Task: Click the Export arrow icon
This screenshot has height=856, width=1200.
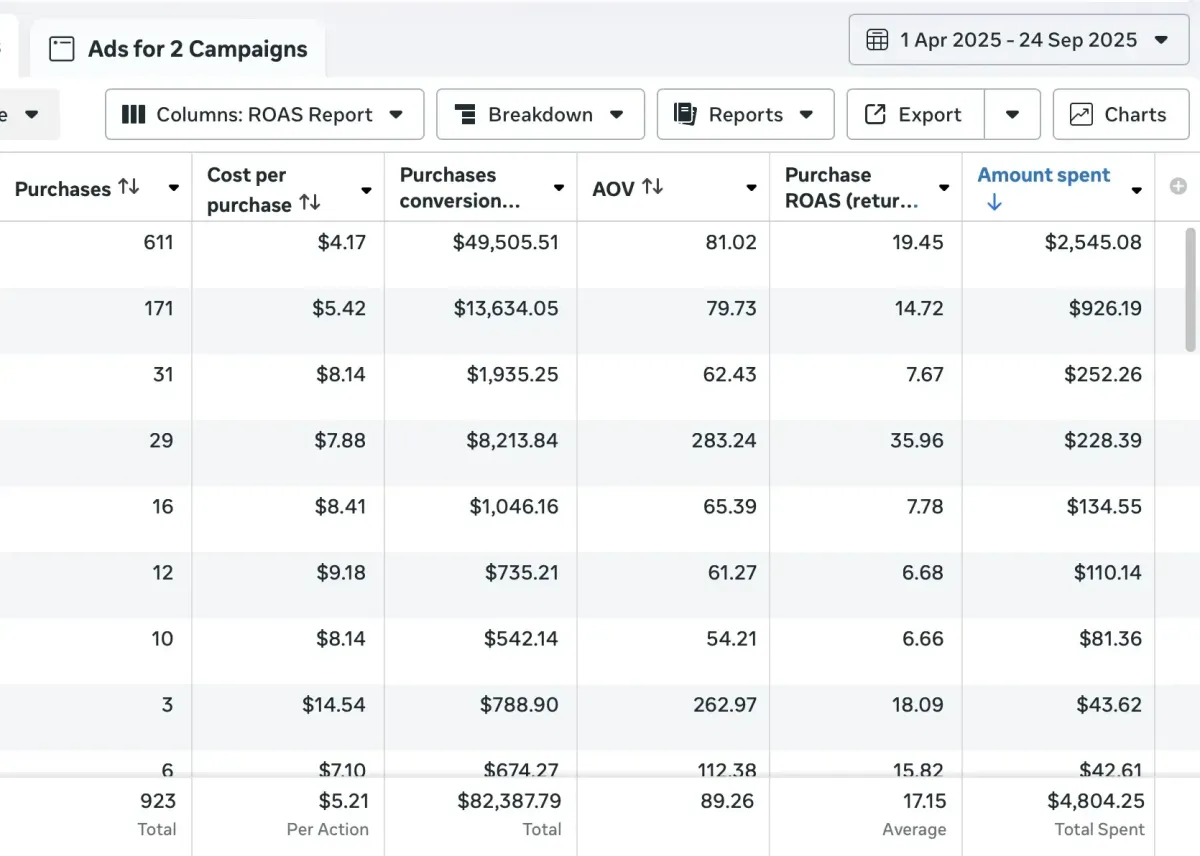Action: [875, 115]
